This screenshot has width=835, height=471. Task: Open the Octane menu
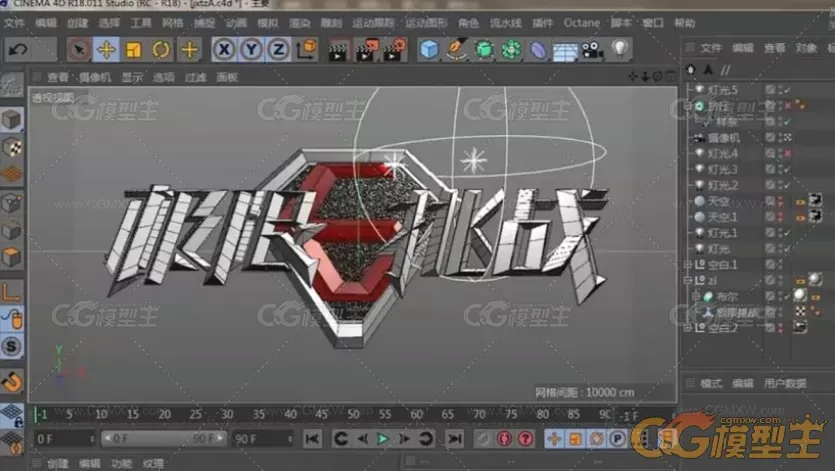coord(582,23)
